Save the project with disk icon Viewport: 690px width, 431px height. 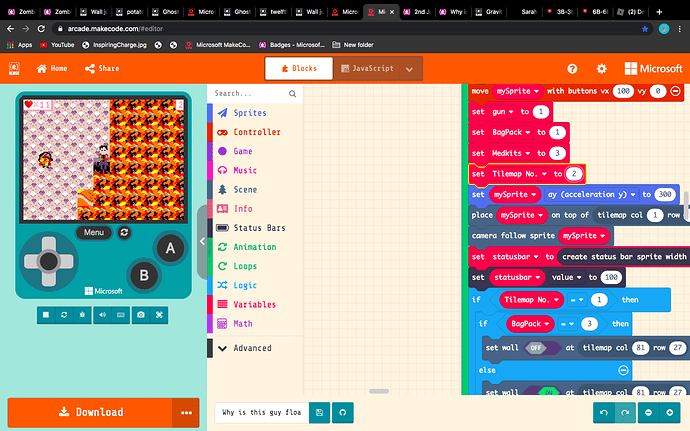point(319,413)
